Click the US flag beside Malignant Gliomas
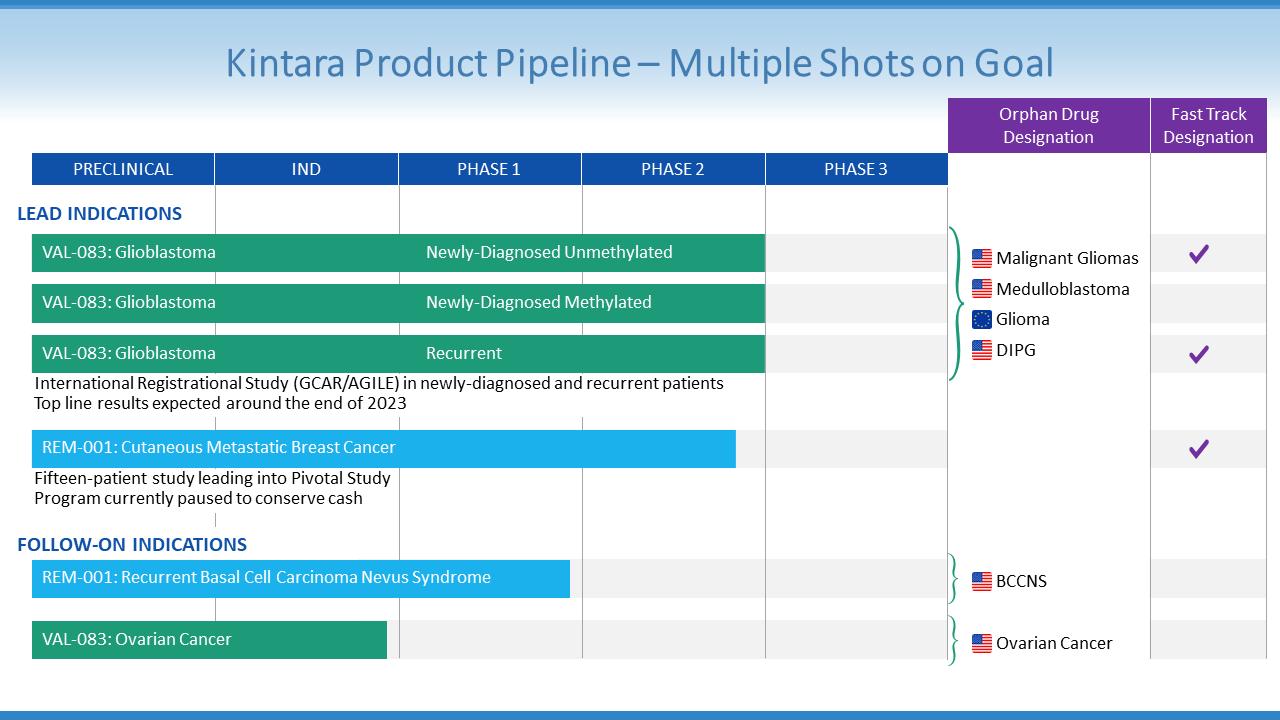Image resolution: width=1280 pixels, height=720 pixels. pyautogui.click(x=982, y=258)
